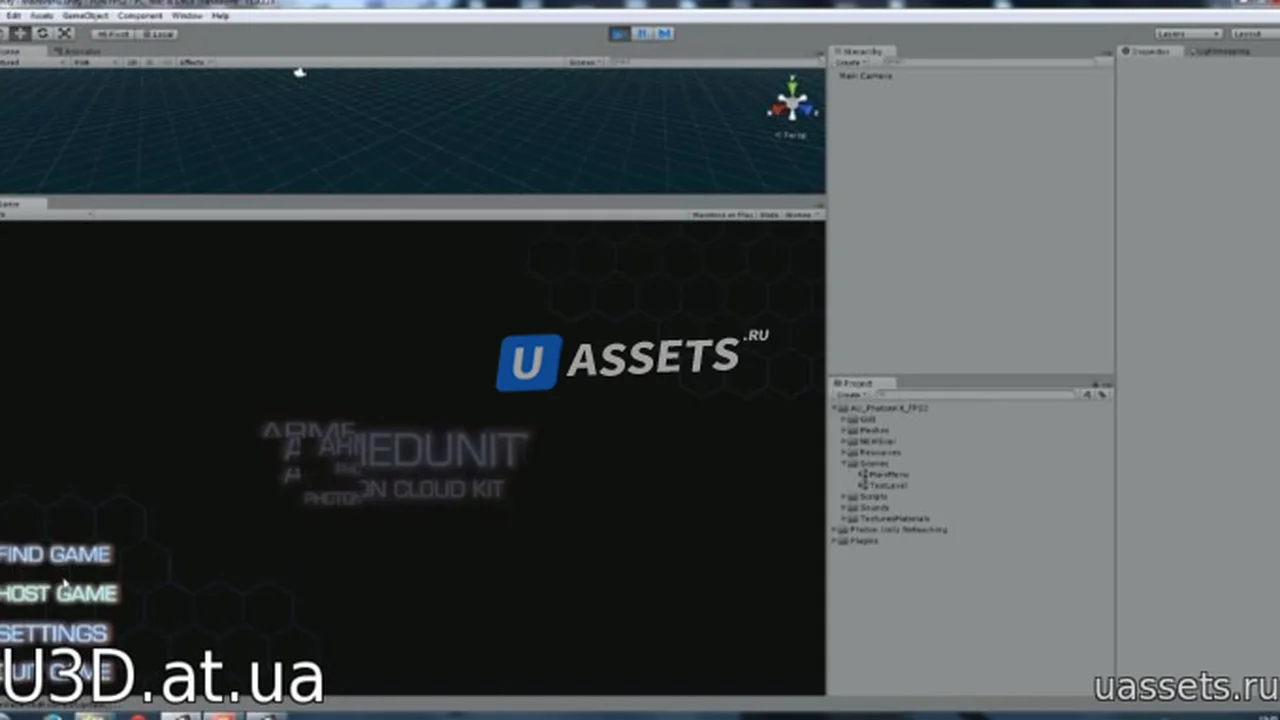Open the Create dropdown in Project panel
Screen dimensions: 1280x720
click(x=849, y=395)
